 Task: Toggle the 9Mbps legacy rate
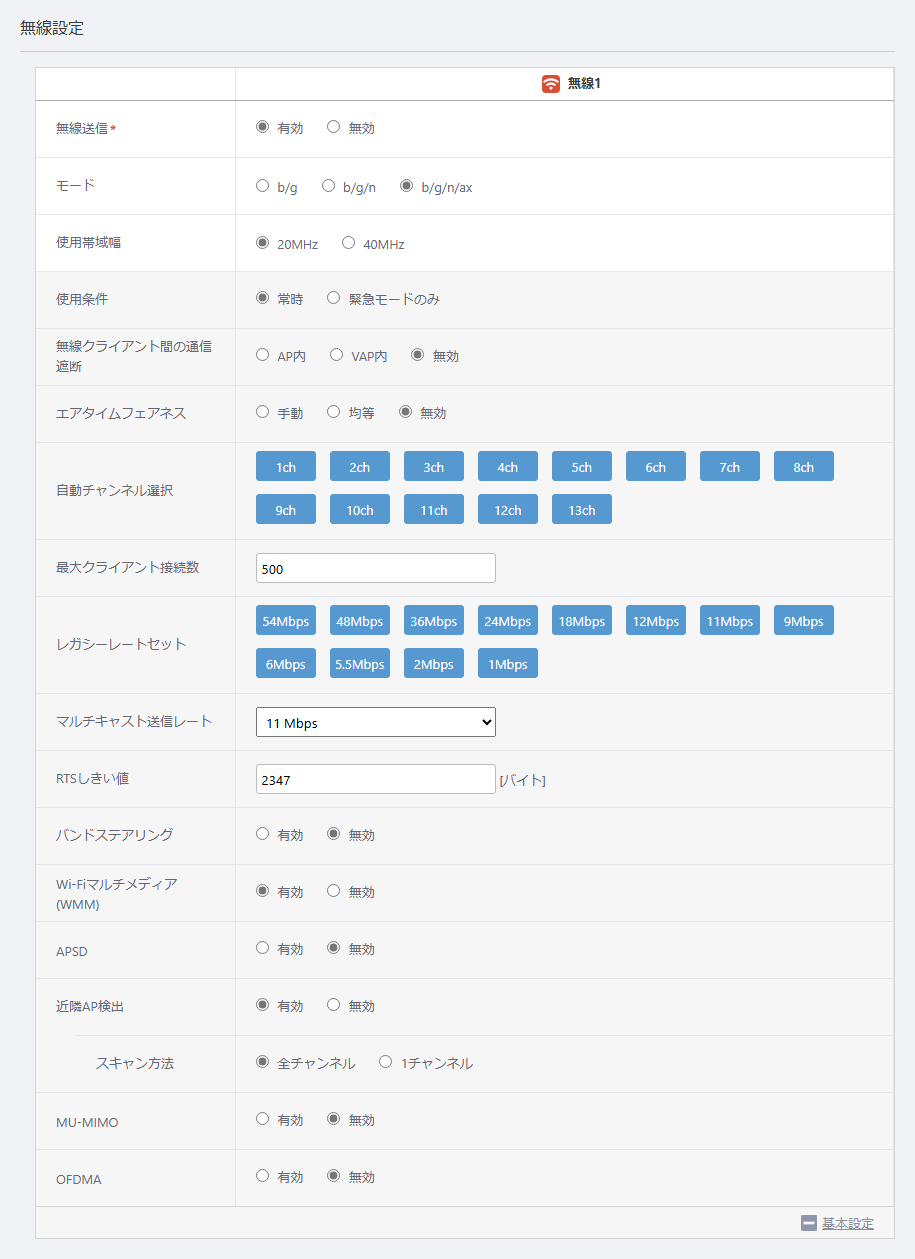(804, 621)
